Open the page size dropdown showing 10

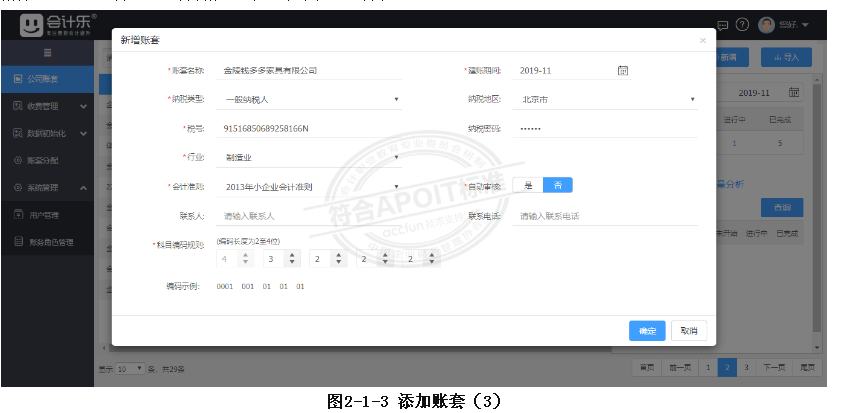131,369
